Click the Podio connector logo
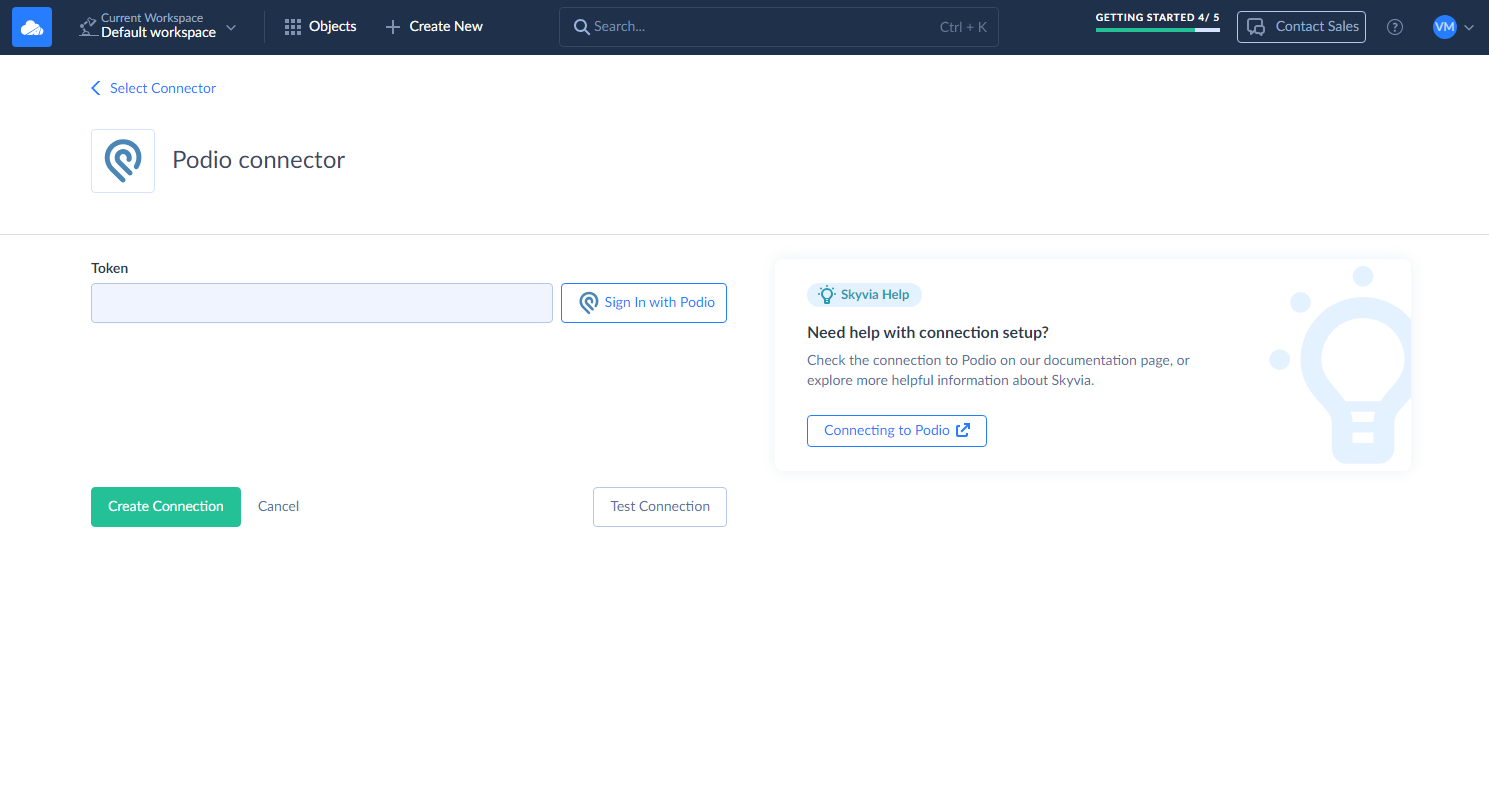Image resolution: width=1489 pixels, height=786 pixels. (x=123, y=161)
